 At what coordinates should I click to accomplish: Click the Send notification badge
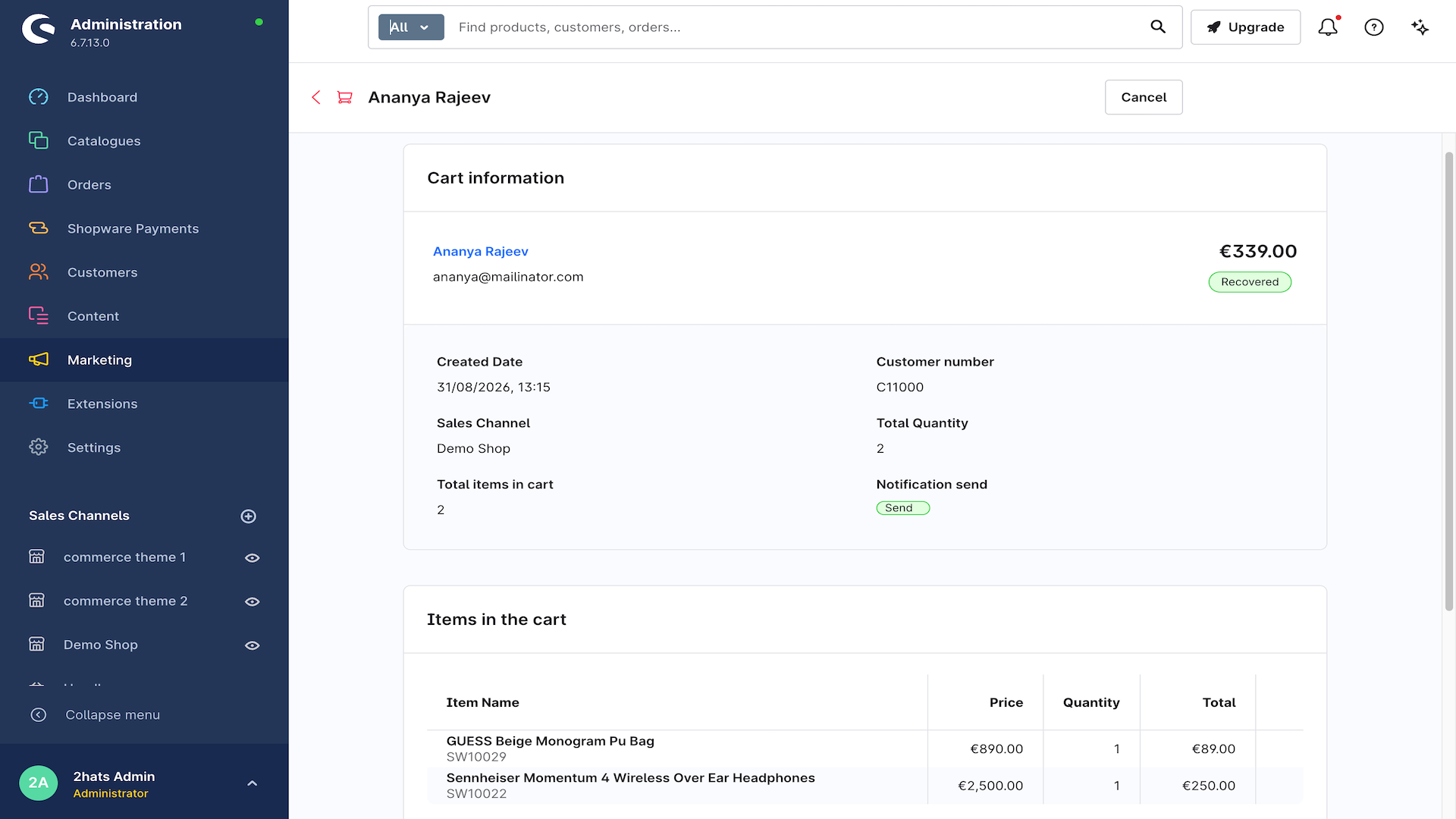[x=902, y=508]
